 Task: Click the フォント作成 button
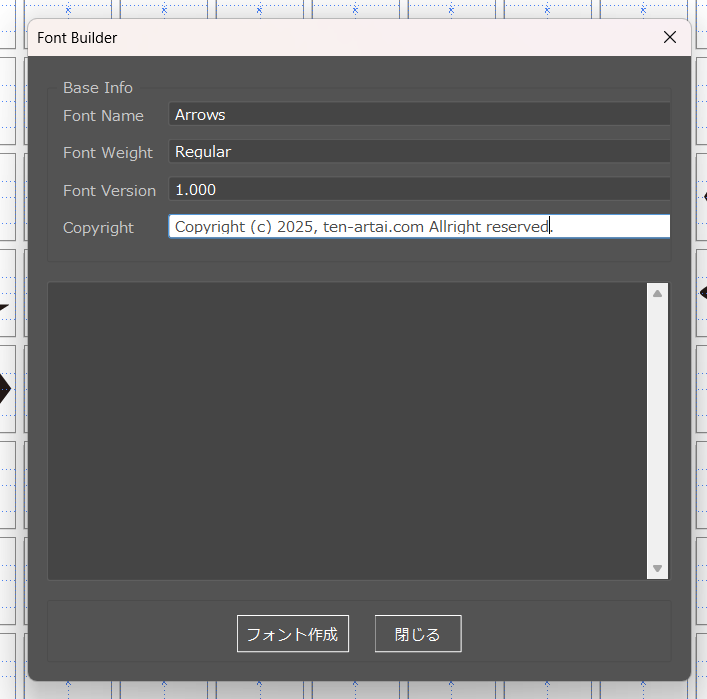pos(293,634)
